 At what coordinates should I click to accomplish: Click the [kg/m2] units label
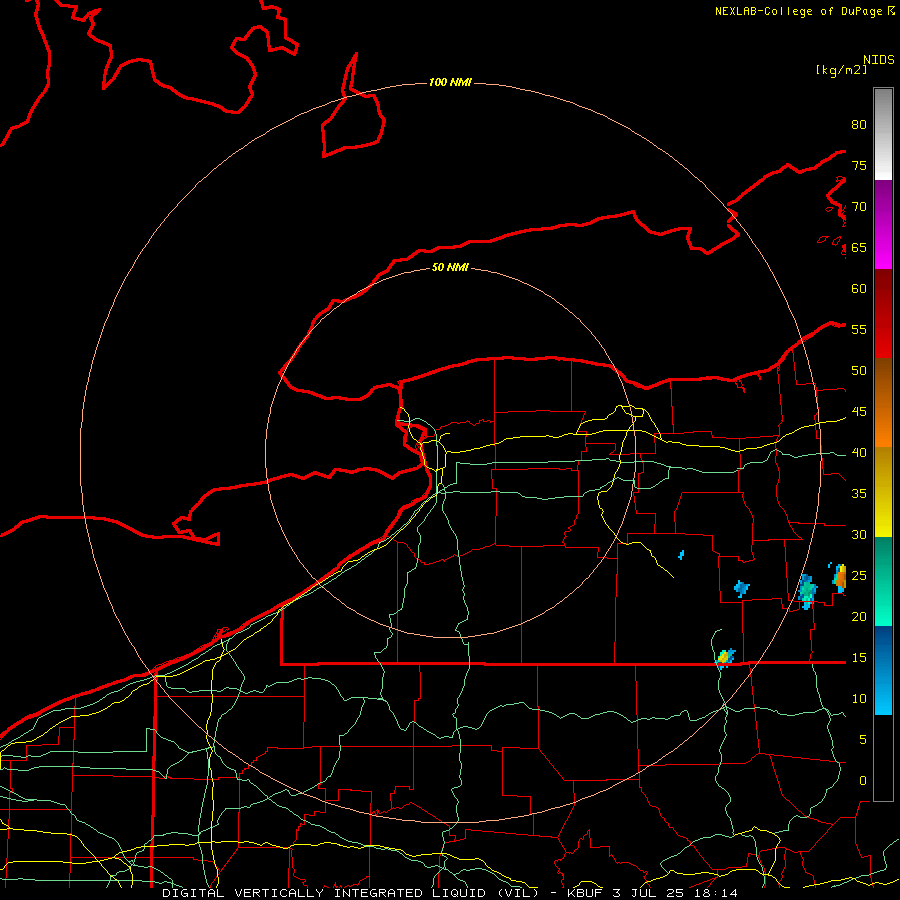(x=842, y=70)
